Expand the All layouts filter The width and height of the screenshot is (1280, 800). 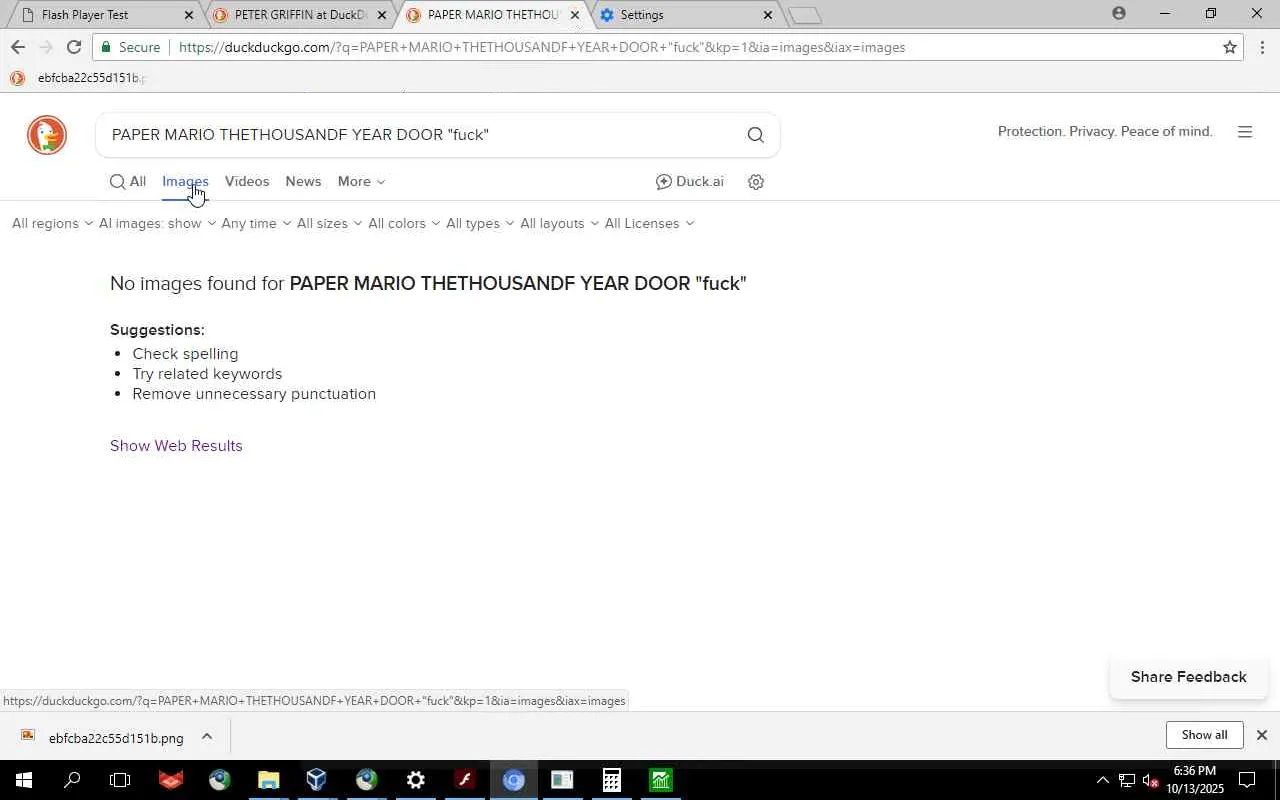pos(559,224)
